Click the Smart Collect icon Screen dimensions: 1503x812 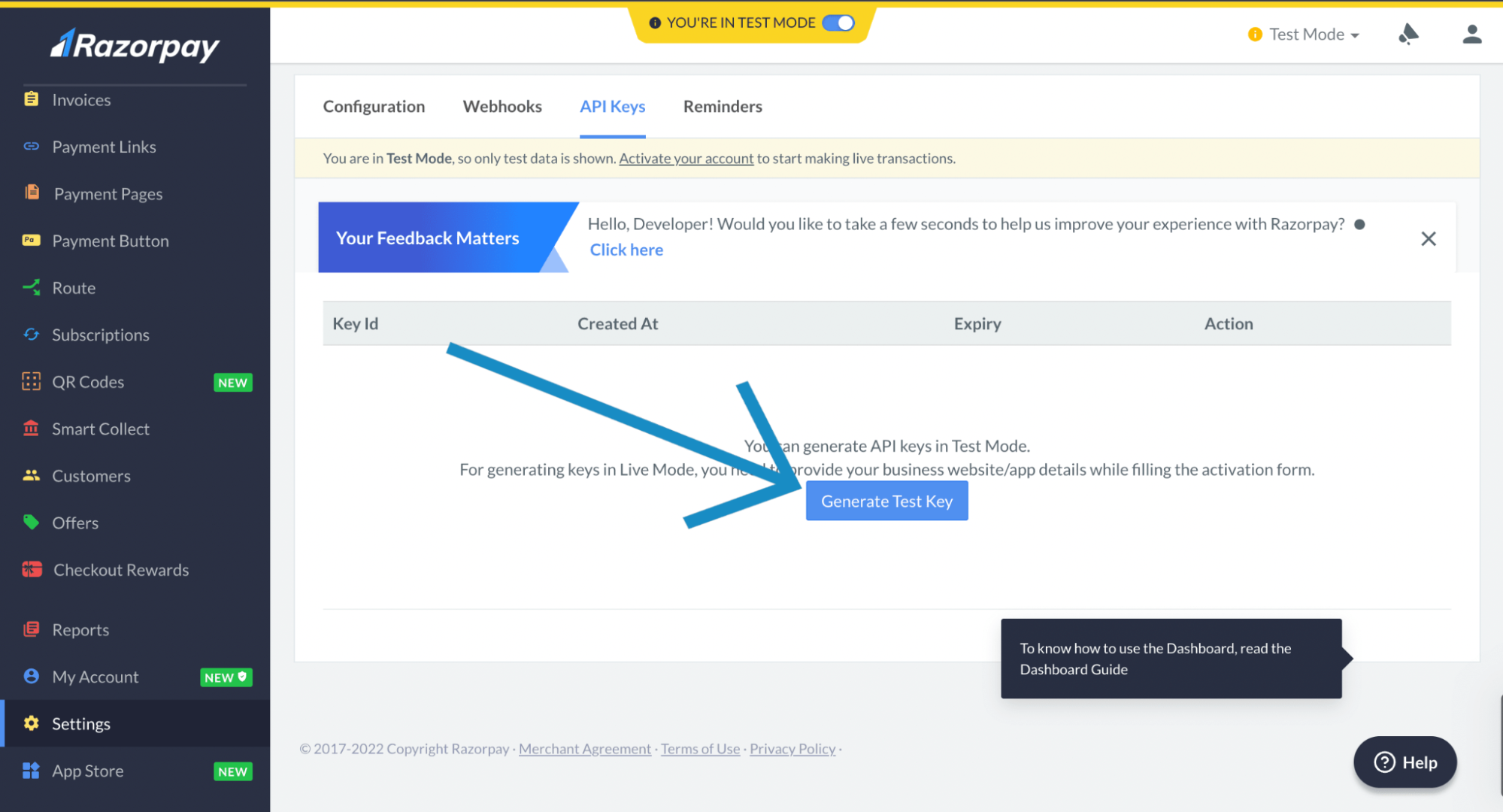click(x=29, y=428)
